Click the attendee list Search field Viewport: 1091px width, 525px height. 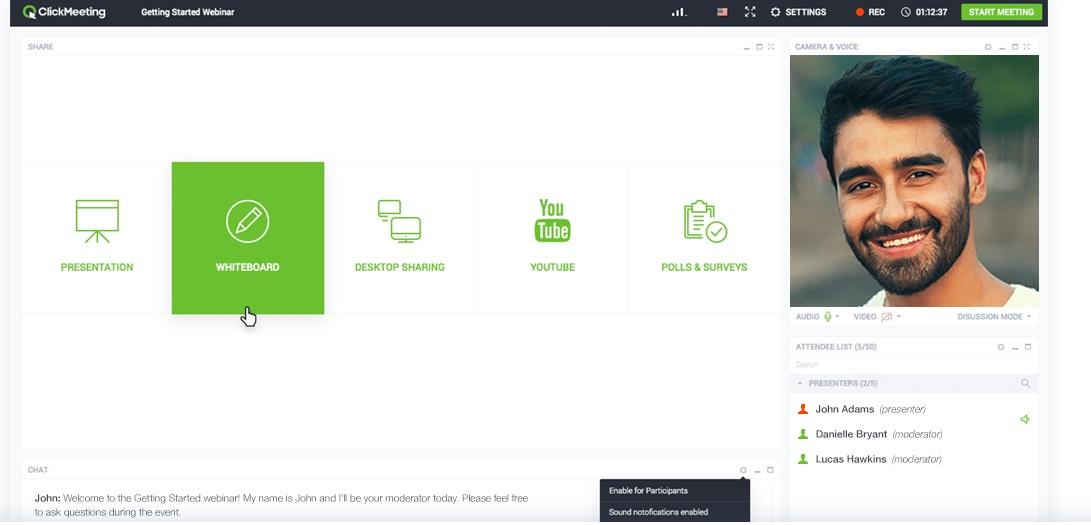point(900,365)
